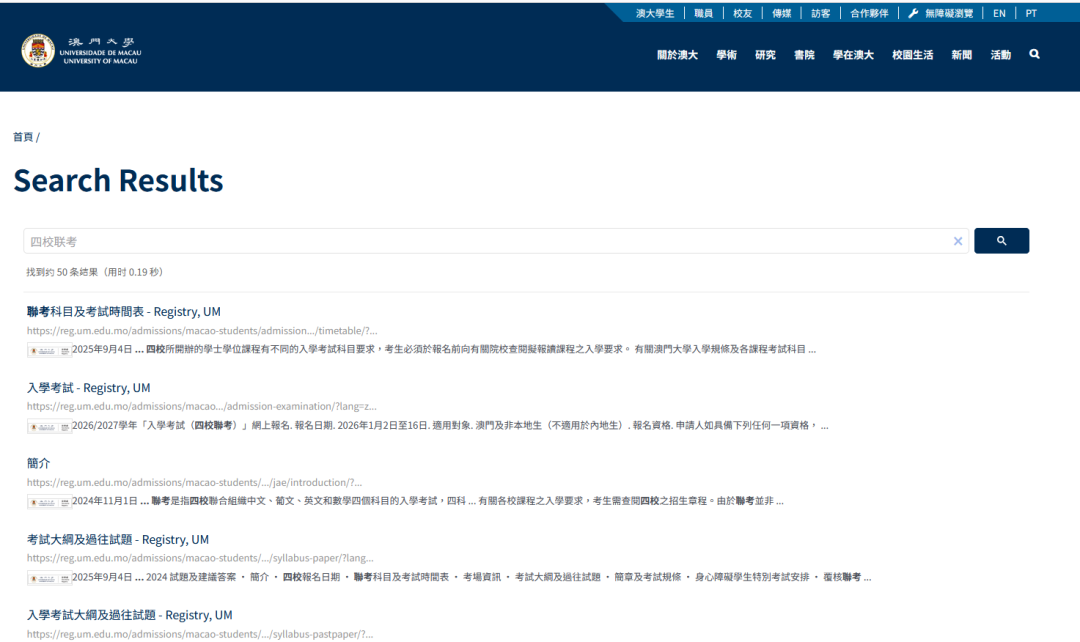Click the University of Macau logo

click(80, 50)
